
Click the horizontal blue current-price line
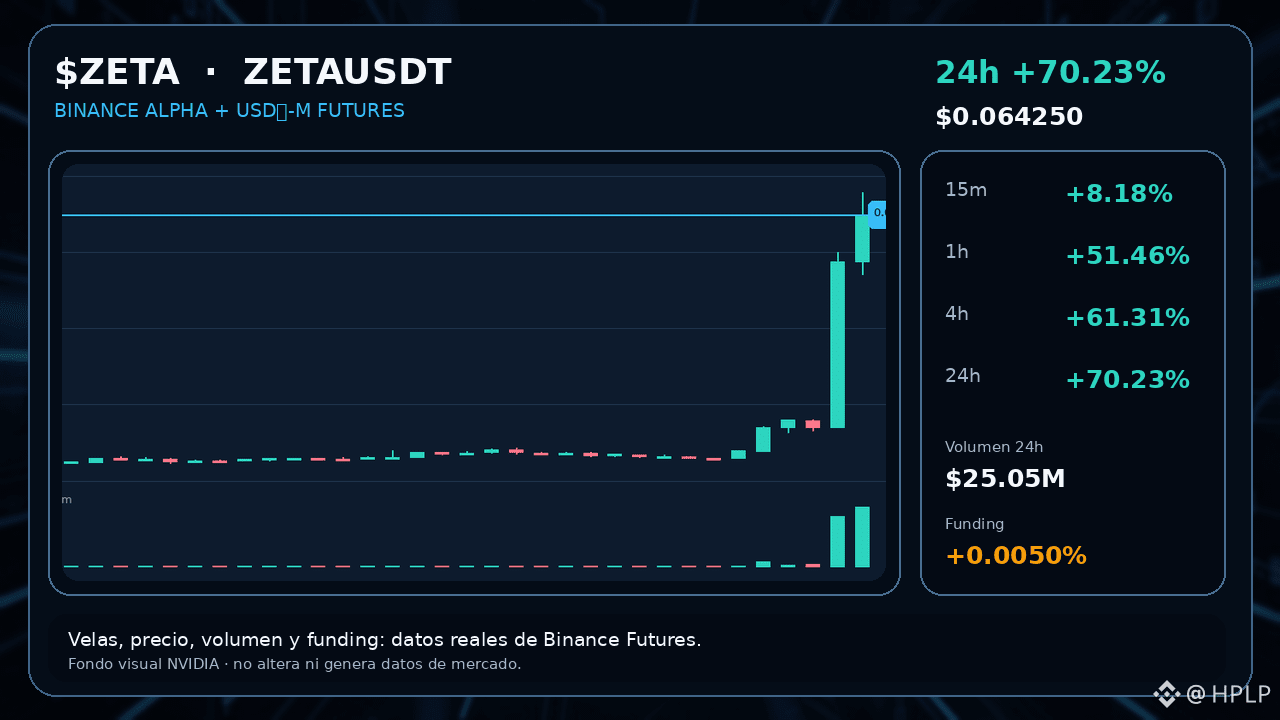coord(460,215)
